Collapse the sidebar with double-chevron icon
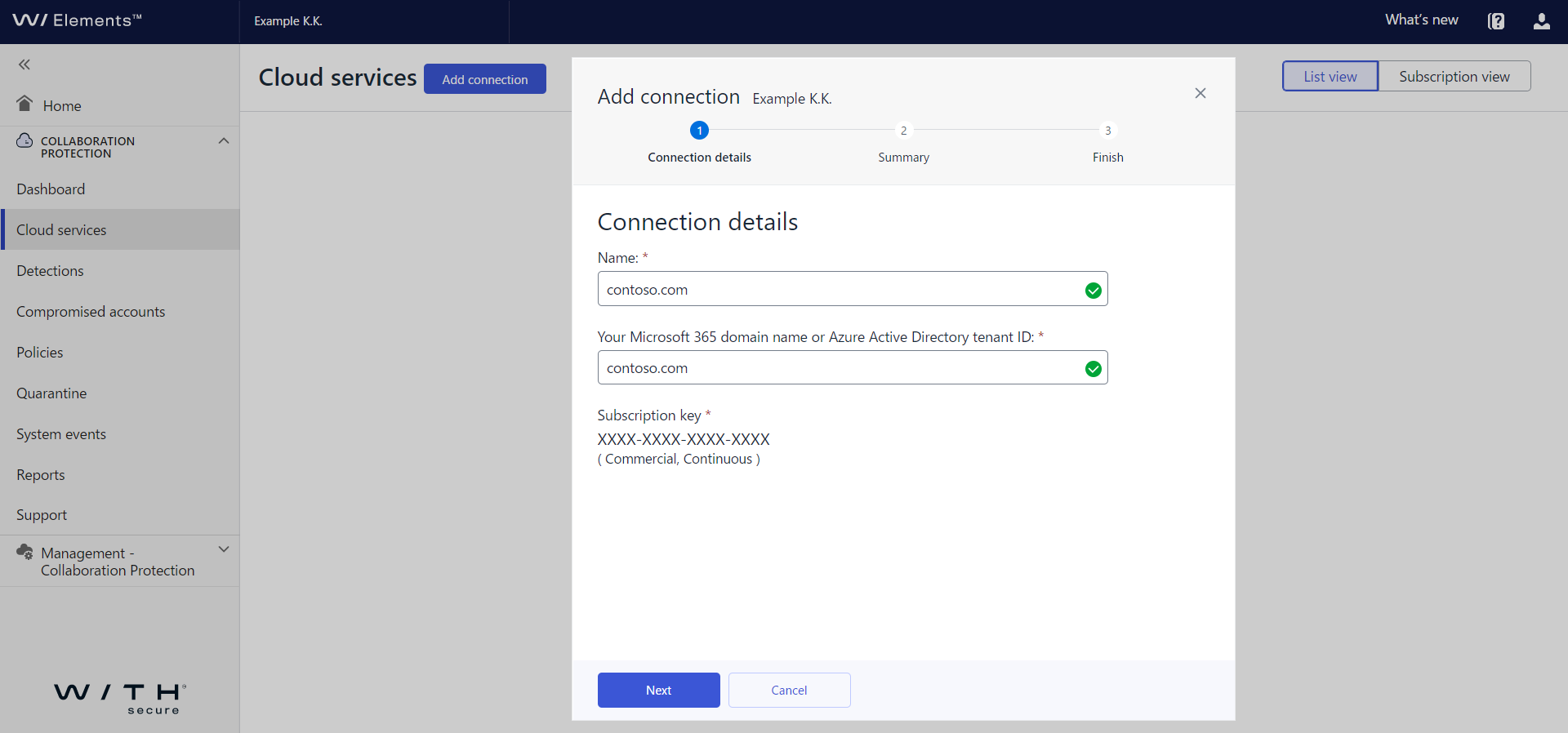Viewport: 1568px width, 733px height. point(24,64)
